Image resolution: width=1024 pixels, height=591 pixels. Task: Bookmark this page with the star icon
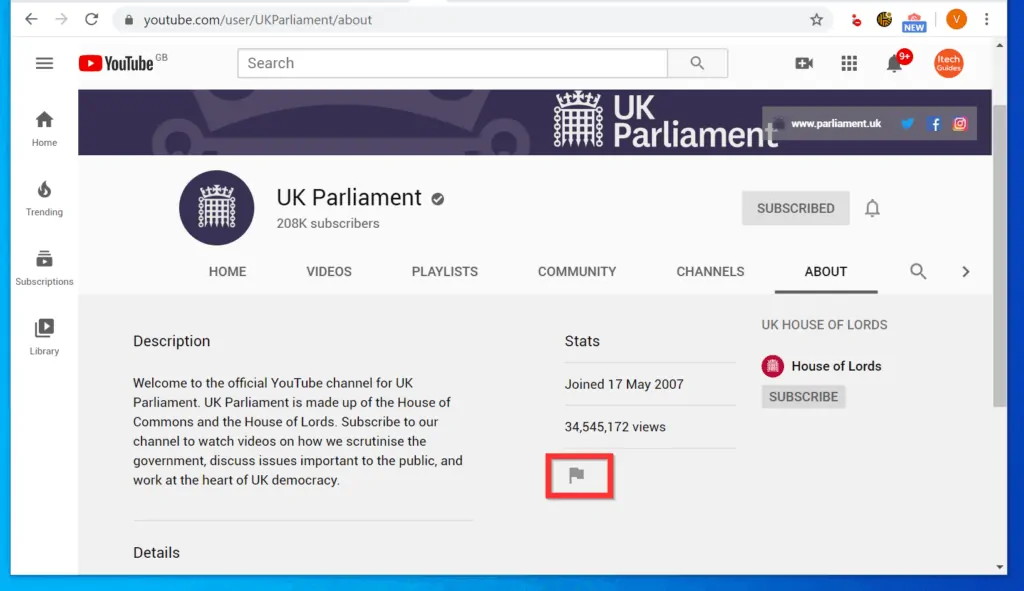(x=816, y=20)
